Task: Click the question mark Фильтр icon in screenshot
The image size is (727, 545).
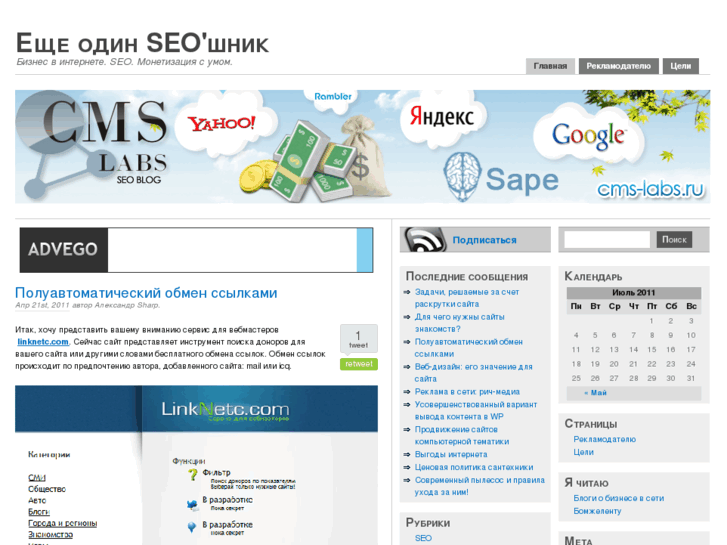Action: 192,475
